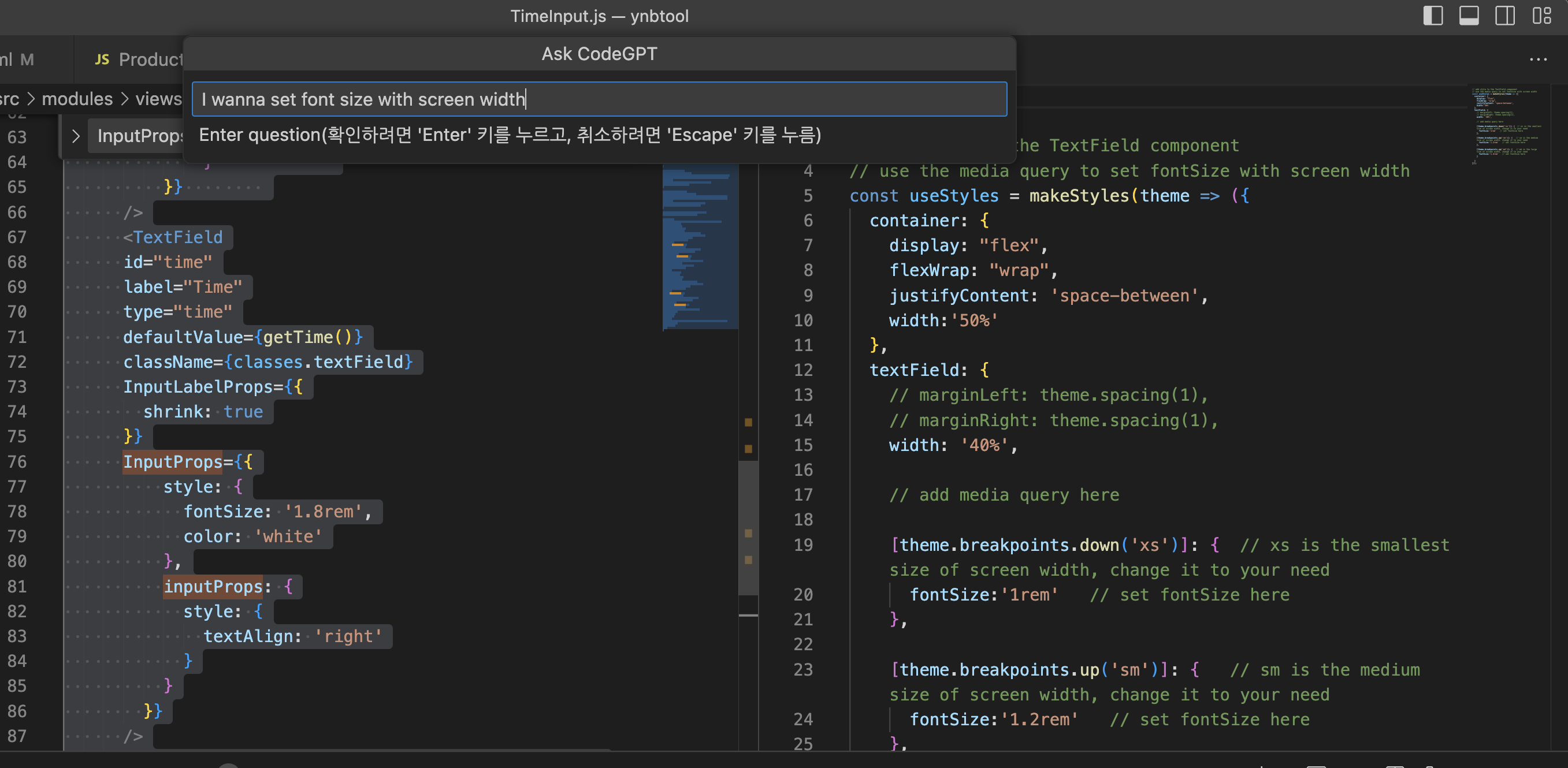This screenshot has height=768, width=1568.
Task: Click the chevron beside sticky InputProps line
Action: 76,136
